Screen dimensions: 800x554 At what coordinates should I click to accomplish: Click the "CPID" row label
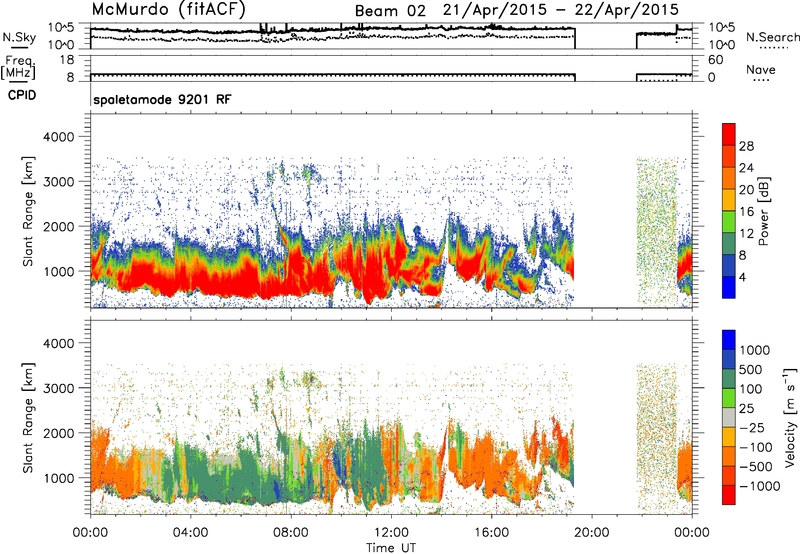coord(22,95)
